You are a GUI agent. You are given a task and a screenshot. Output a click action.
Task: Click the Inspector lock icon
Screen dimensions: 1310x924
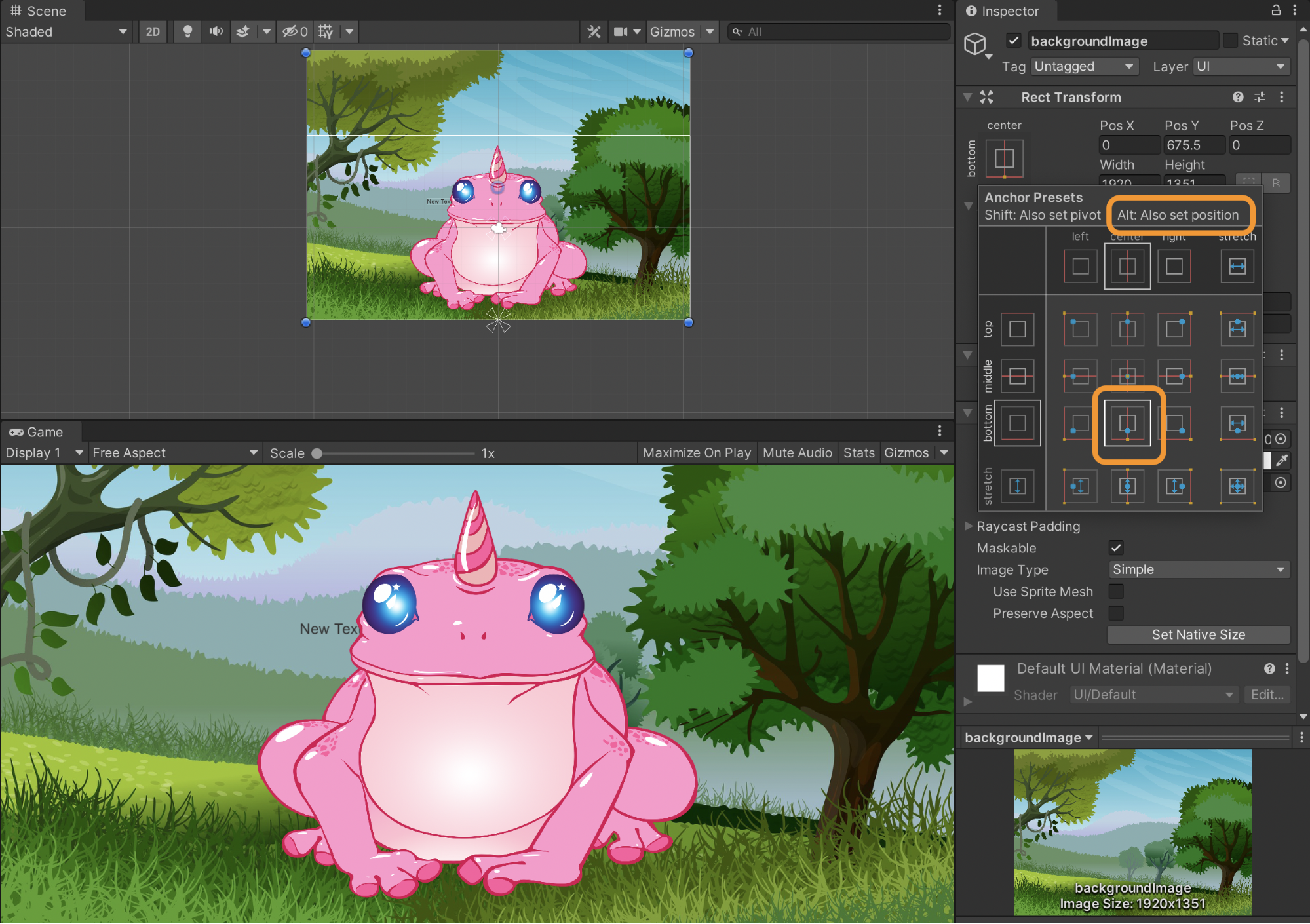click(x=1275, y=10)
